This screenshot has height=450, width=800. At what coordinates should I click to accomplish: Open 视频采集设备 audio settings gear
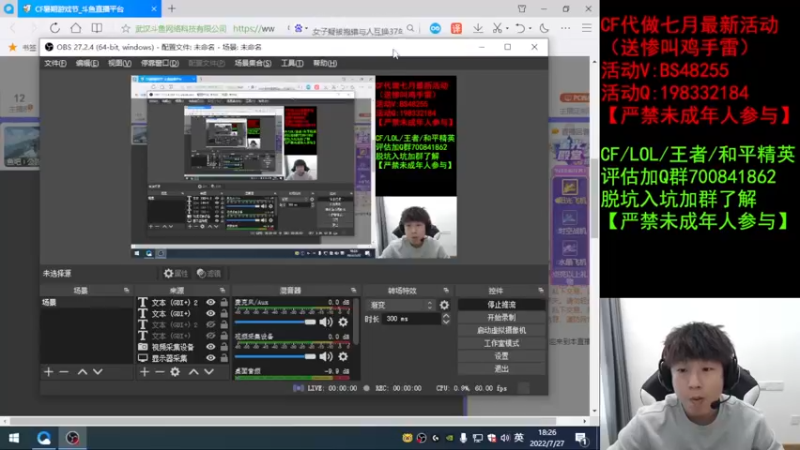point(343,356)
